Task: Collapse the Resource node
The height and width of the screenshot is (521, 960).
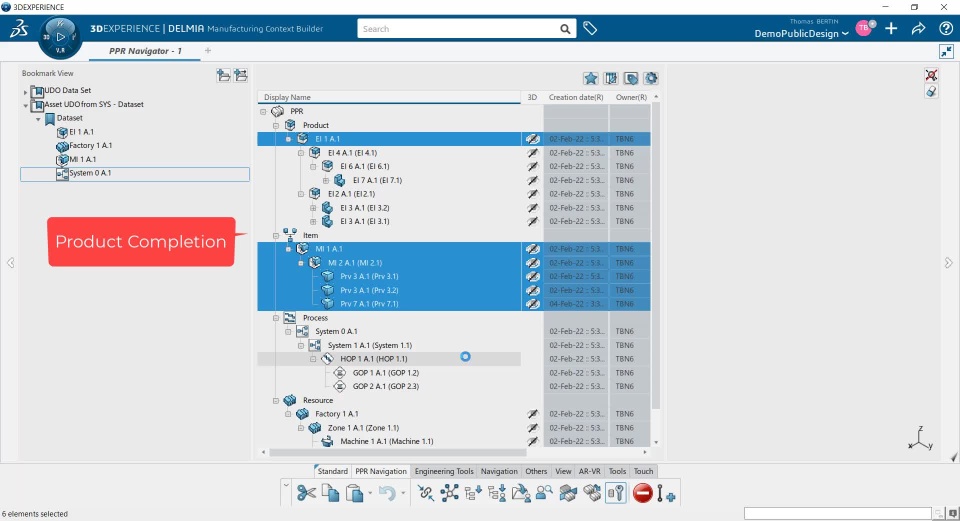Action: click(x=276, y=400)
